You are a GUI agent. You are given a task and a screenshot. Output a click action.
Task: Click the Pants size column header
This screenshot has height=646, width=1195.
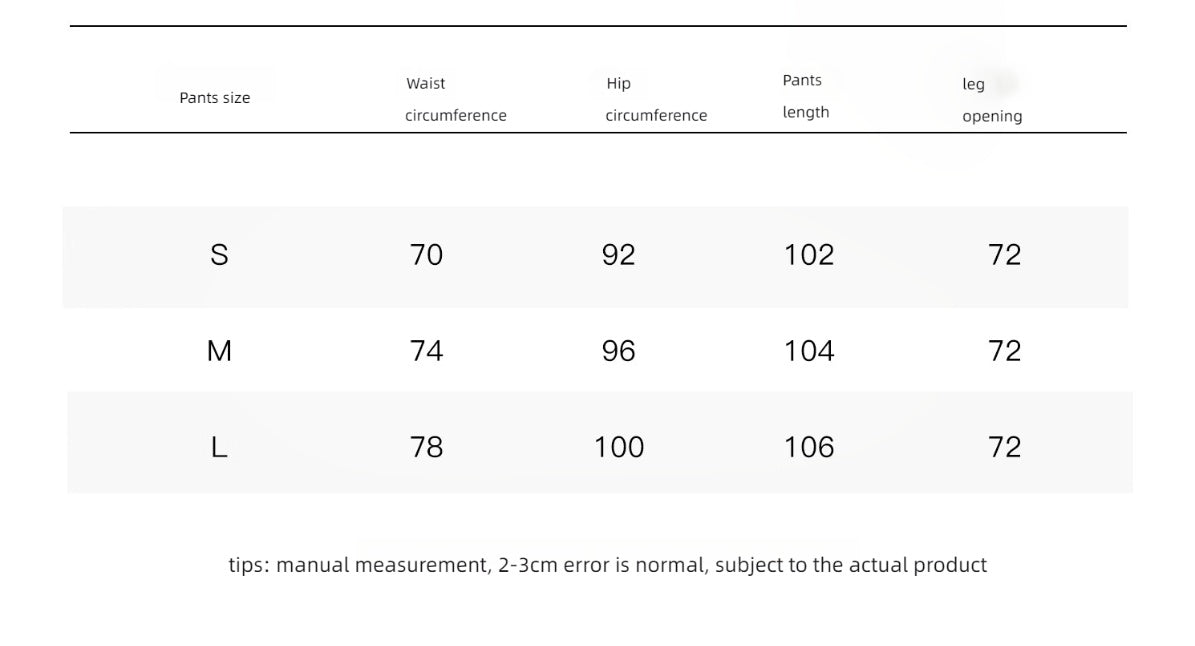coord(214,98)
